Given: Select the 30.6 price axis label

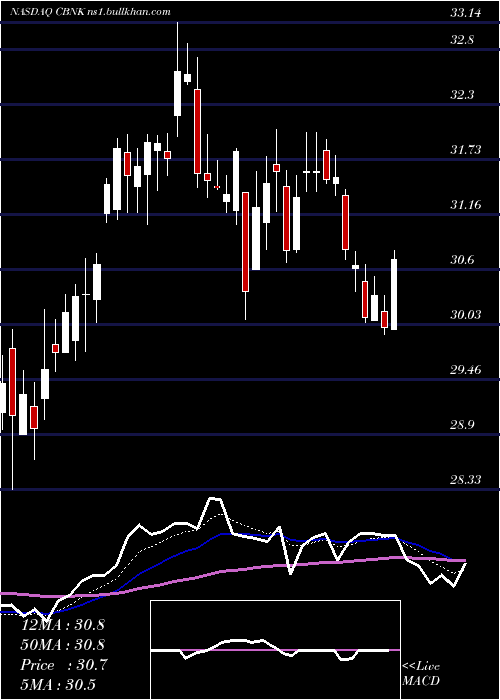Looking at the screenshot, I should (x=462, y=260).
